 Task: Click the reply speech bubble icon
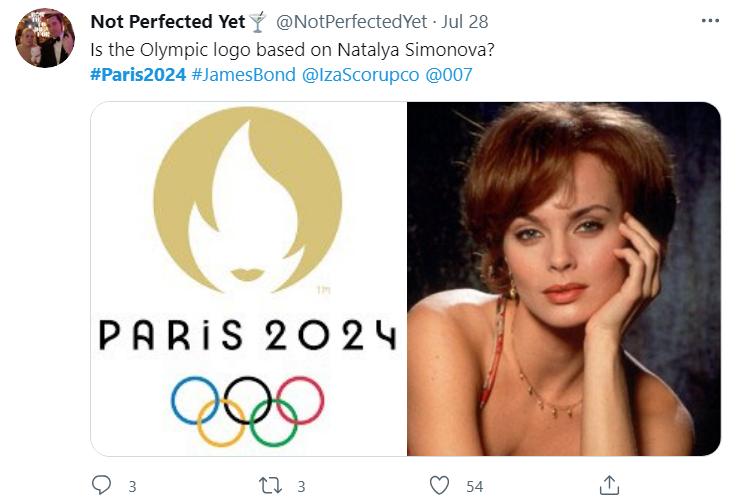pos(101,485)
